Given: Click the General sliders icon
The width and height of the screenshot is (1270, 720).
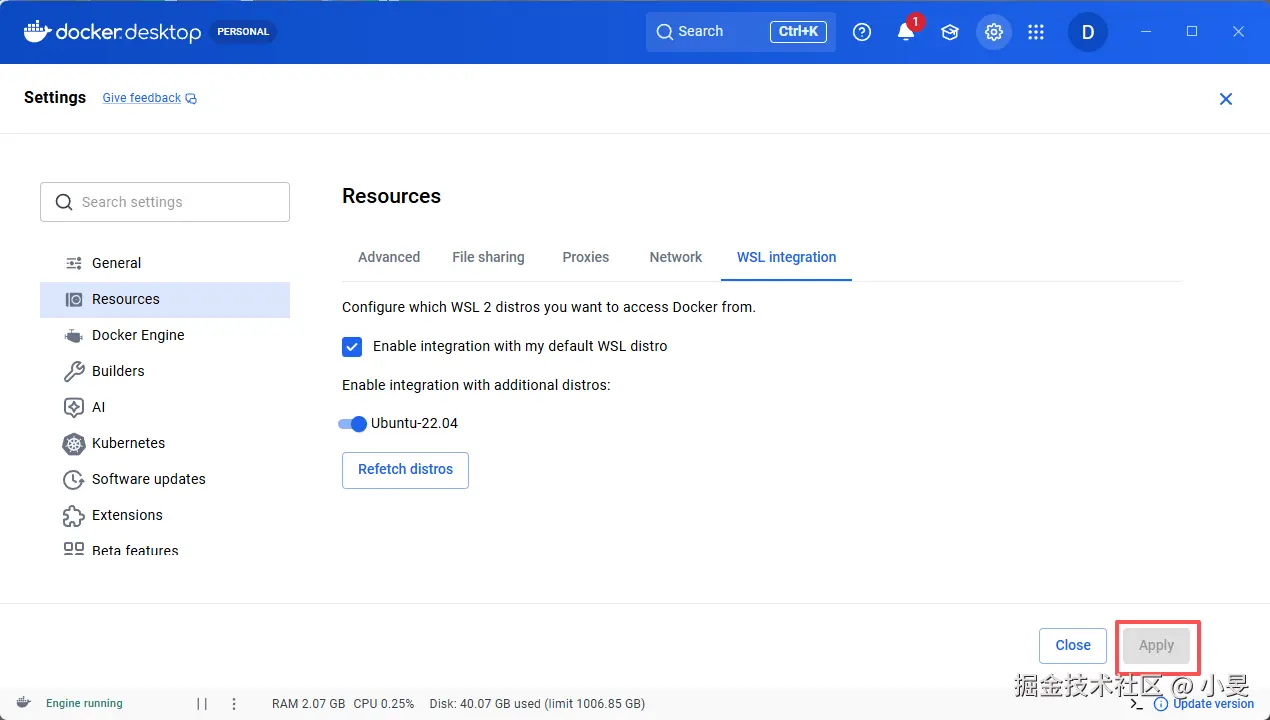Looking at the screenshot, I should (x=74, y=263).
